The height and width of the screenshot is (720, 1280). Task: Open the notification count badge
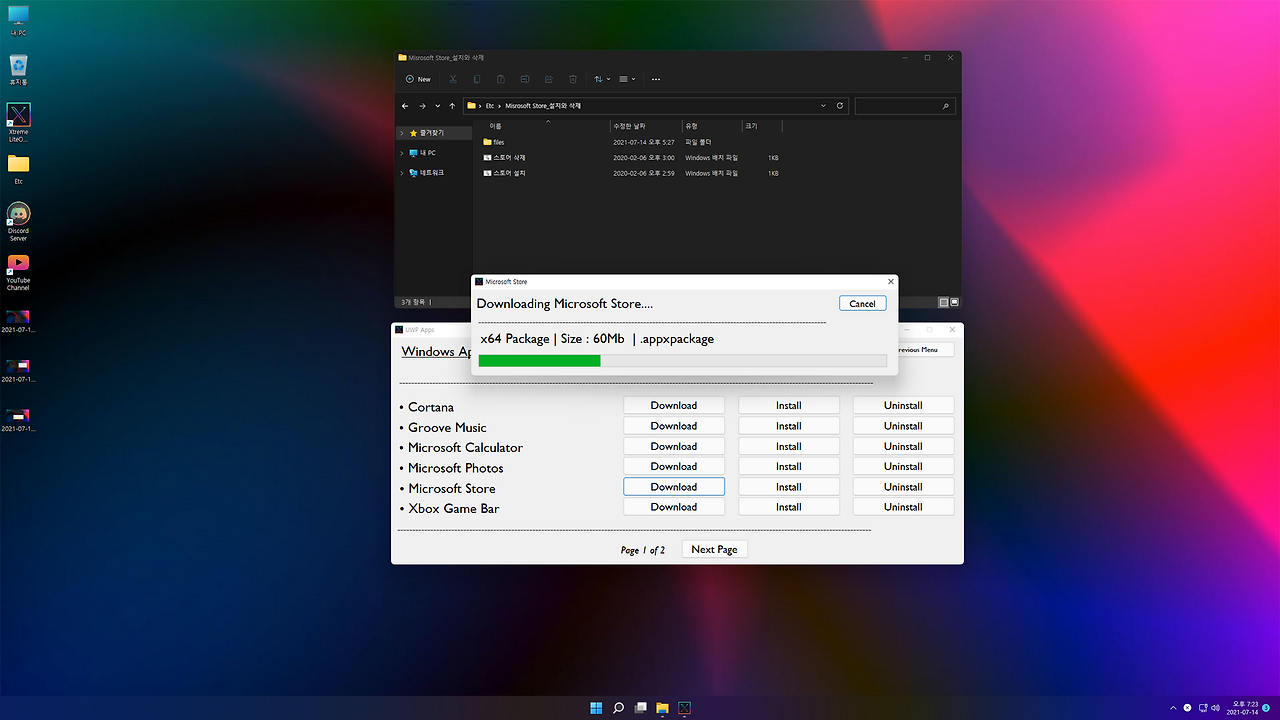(1266, 708)
